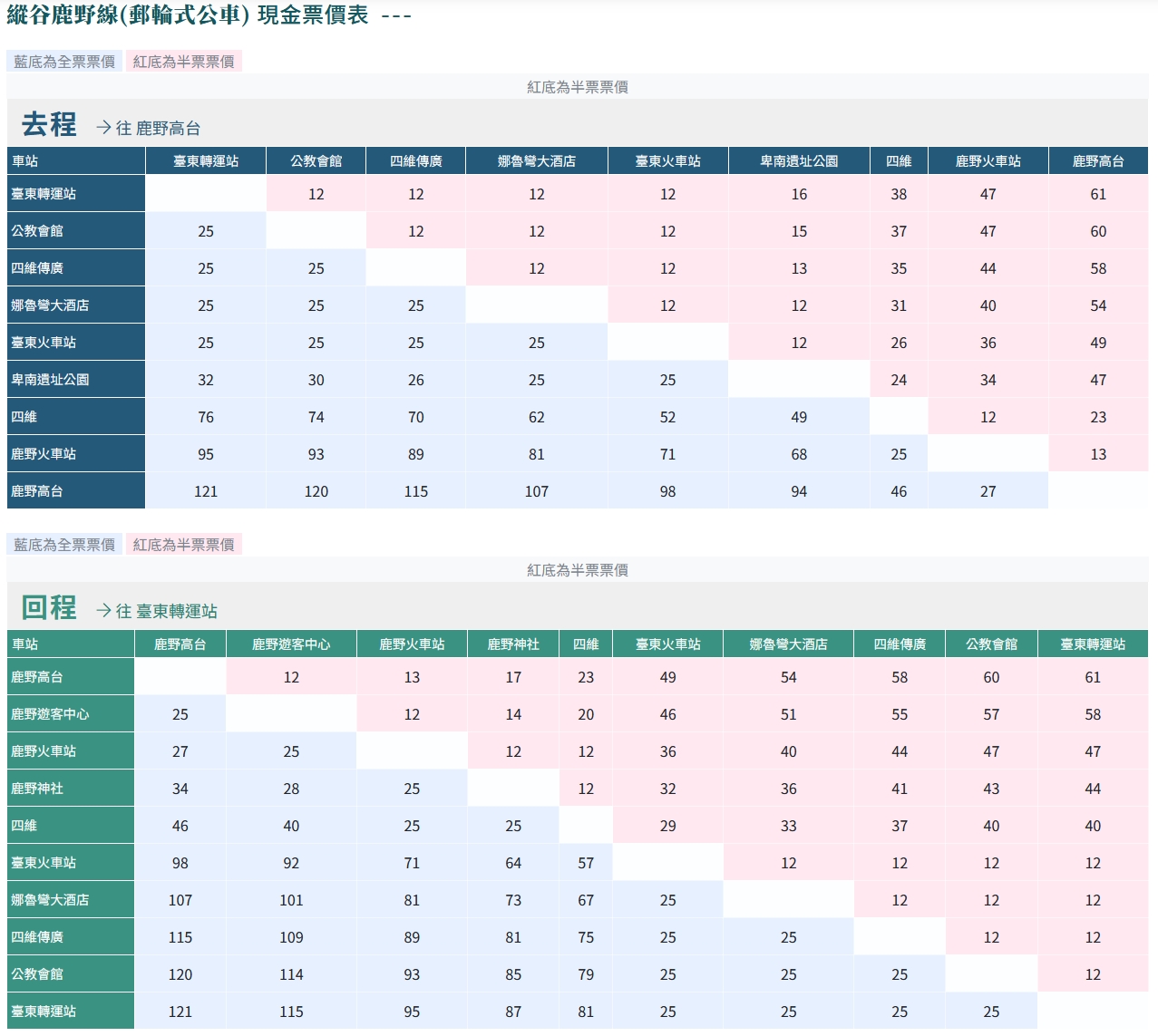Viewport: 1158px width, 1036px height.
Task: Select 娜魯彎大酒店 column header in 去程 table
Action: point(536,161)
